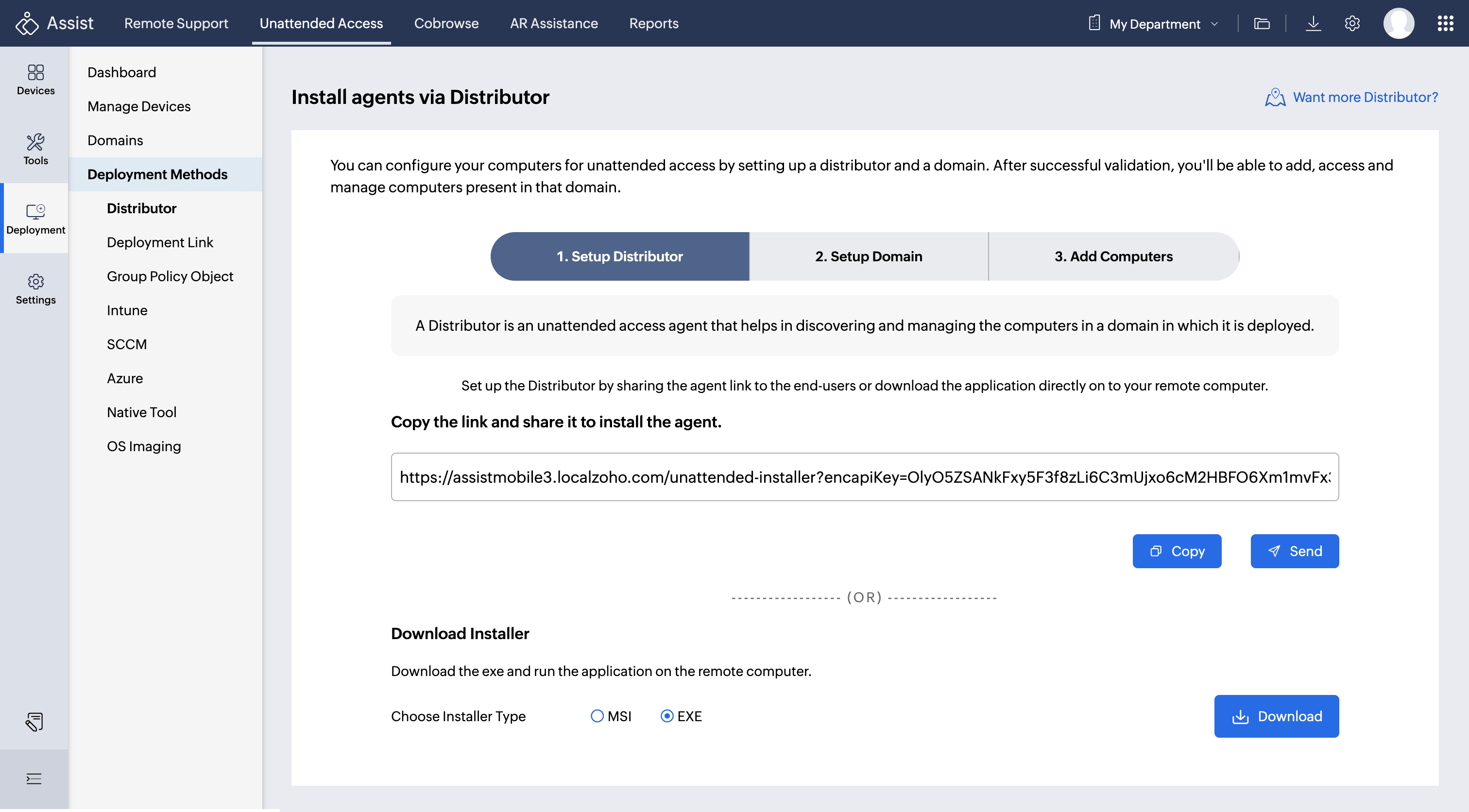Open the apps grid icon
Screen dimensions: 1469x812
tap(1445, 23)
